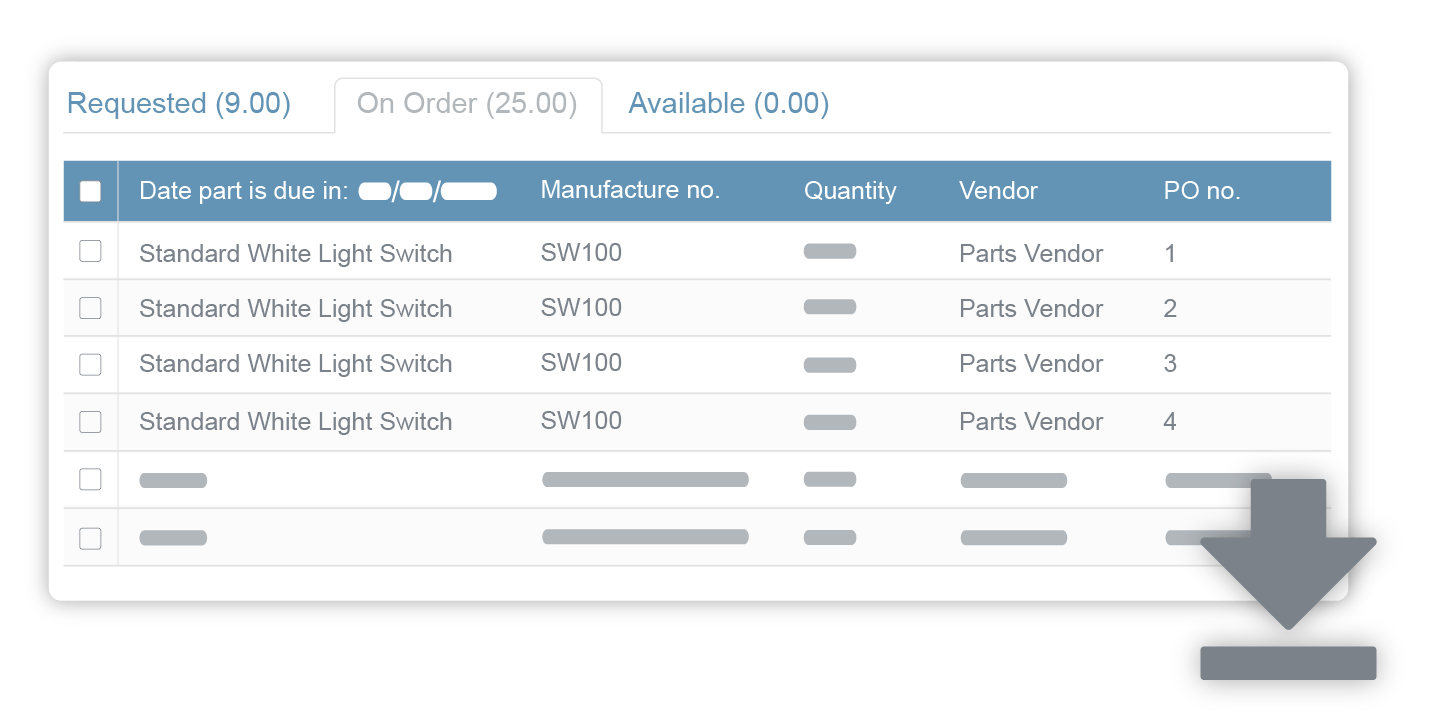1430x719 pixels.
Task: Click SW100 in the PO 3 row
Action: pyautogui.click(x=581, y=363)
